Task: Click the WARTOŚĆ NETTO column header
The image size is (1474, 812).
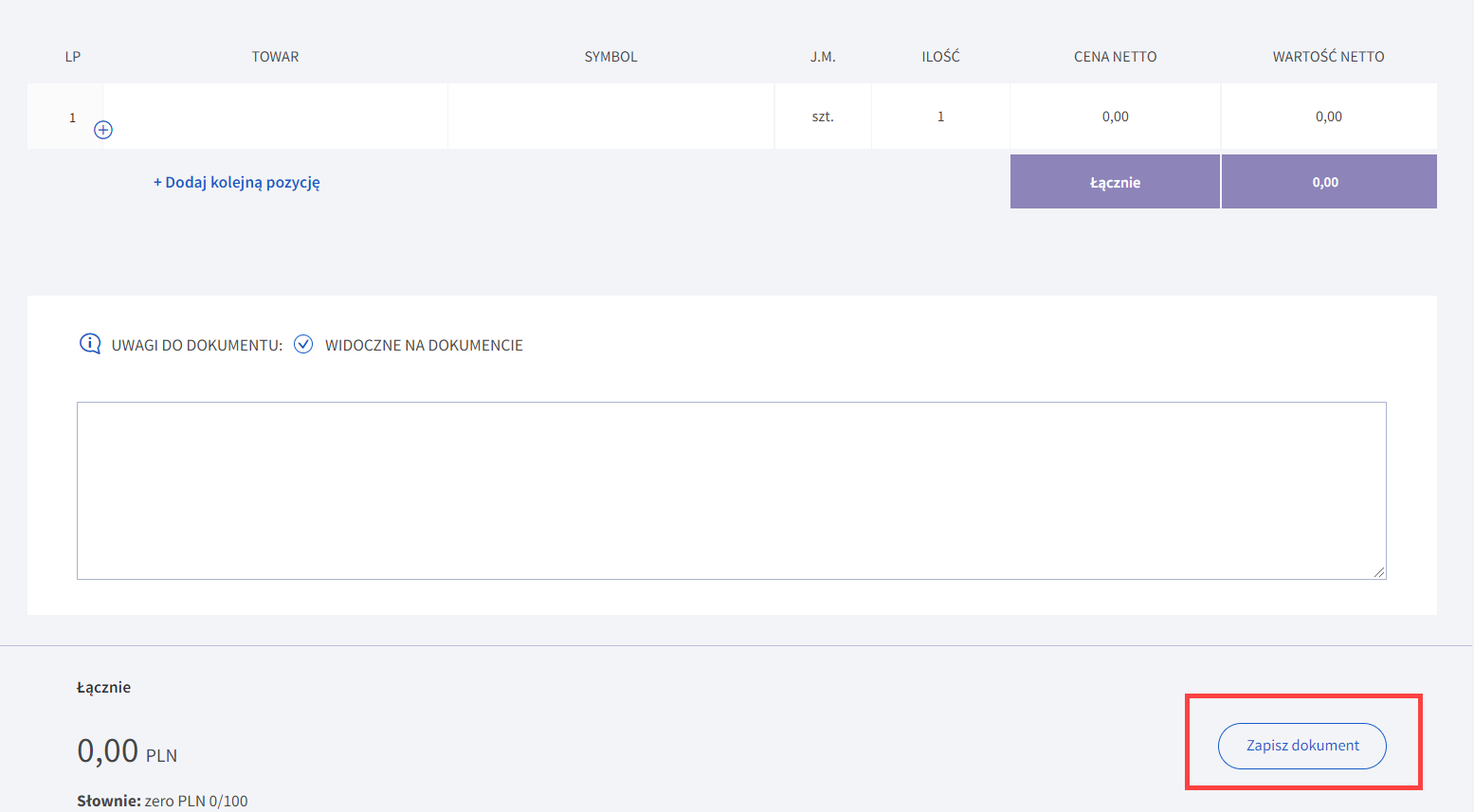Action: point(1328,57)
